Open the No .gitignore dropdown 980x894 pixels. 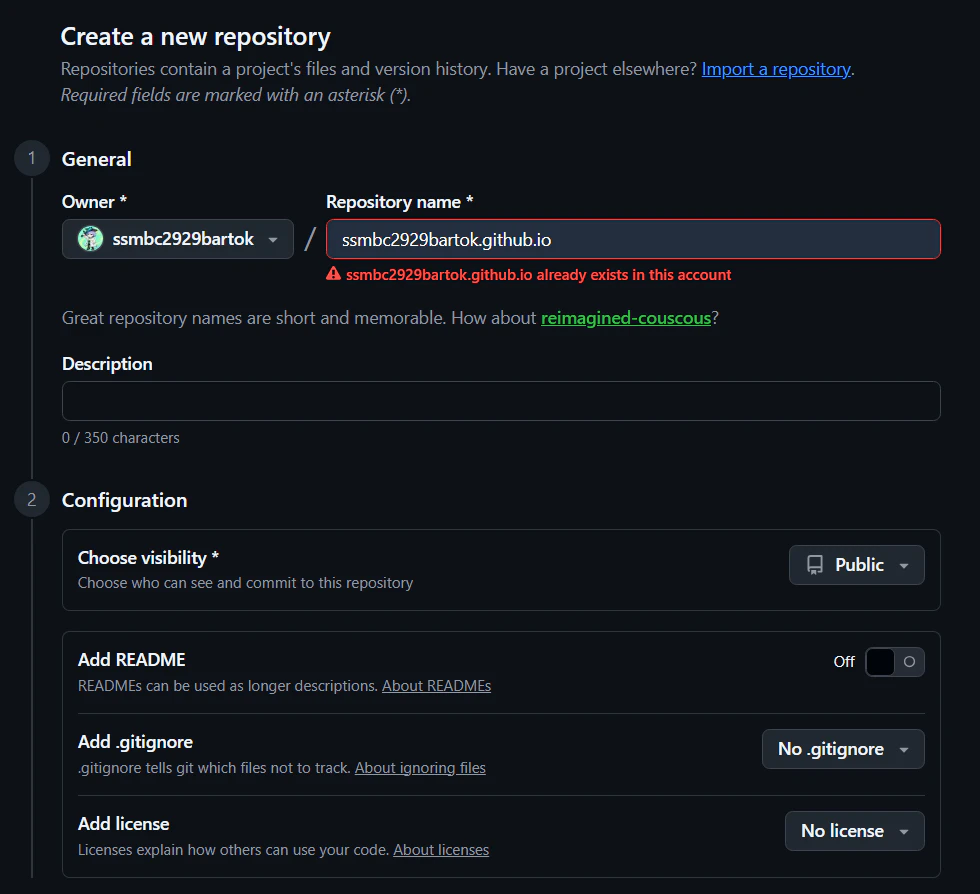[x=842, y=748]
